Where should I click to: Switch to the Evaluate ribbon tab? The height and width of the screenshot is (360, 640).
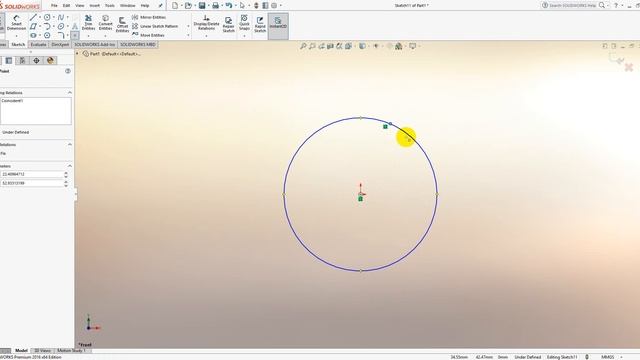pyautogui.click(x=38, y=44)
